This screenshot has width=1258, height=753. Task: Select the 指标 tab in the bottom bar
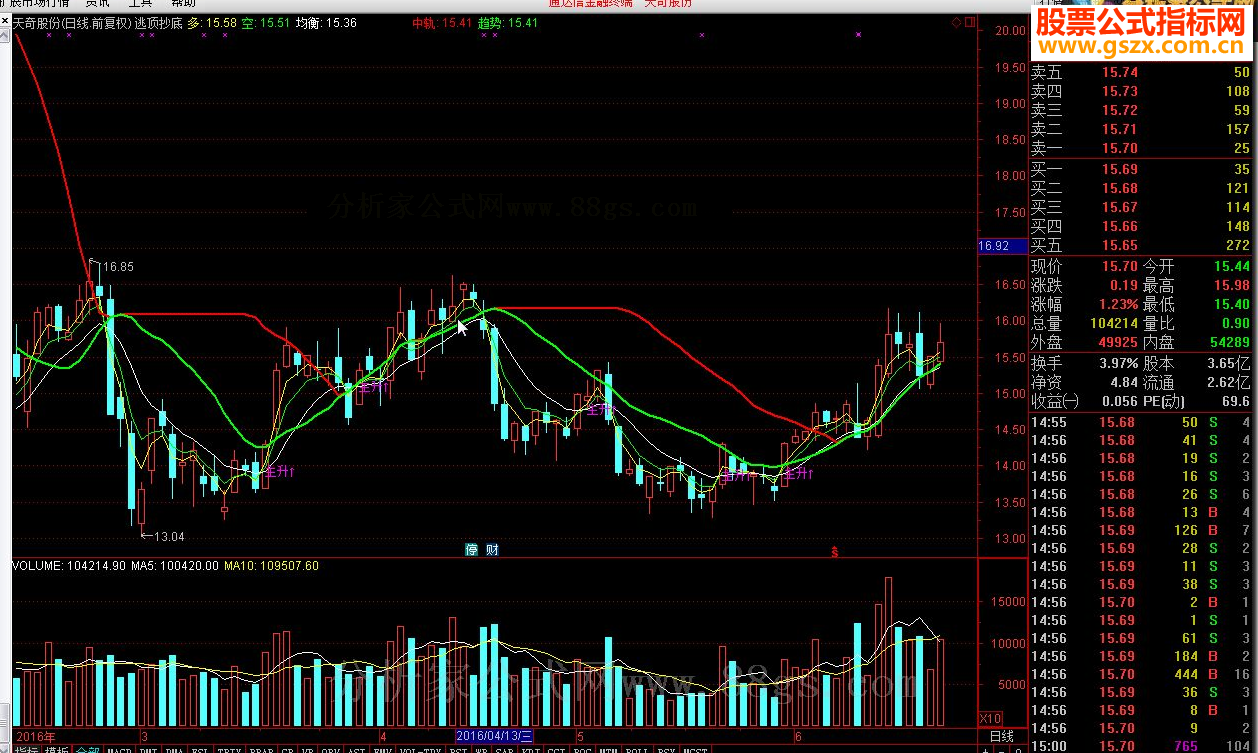point(26,748)
